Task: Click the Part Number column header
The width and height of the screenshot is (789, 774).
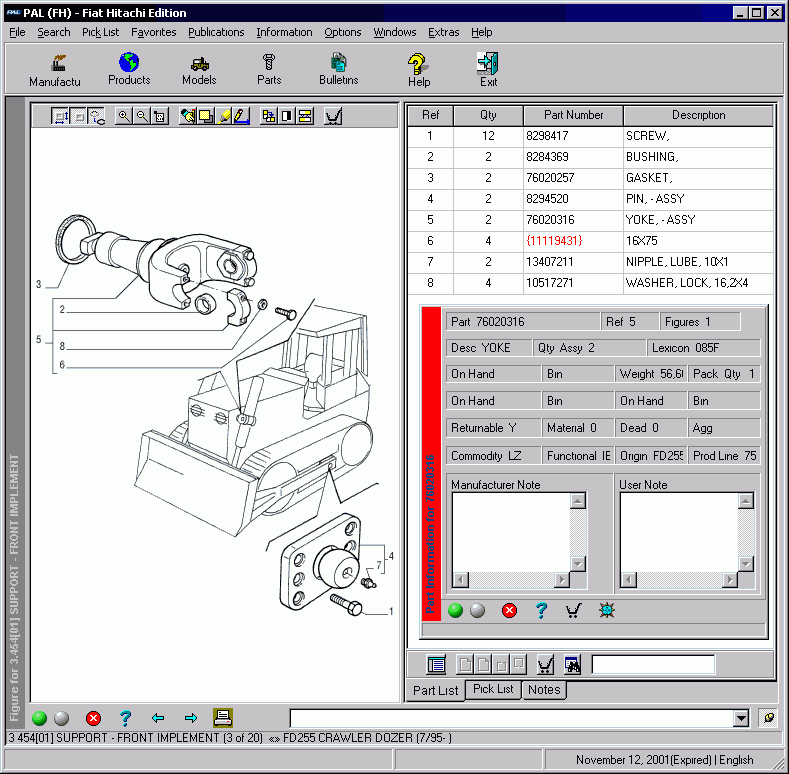Action: [573, 115]
